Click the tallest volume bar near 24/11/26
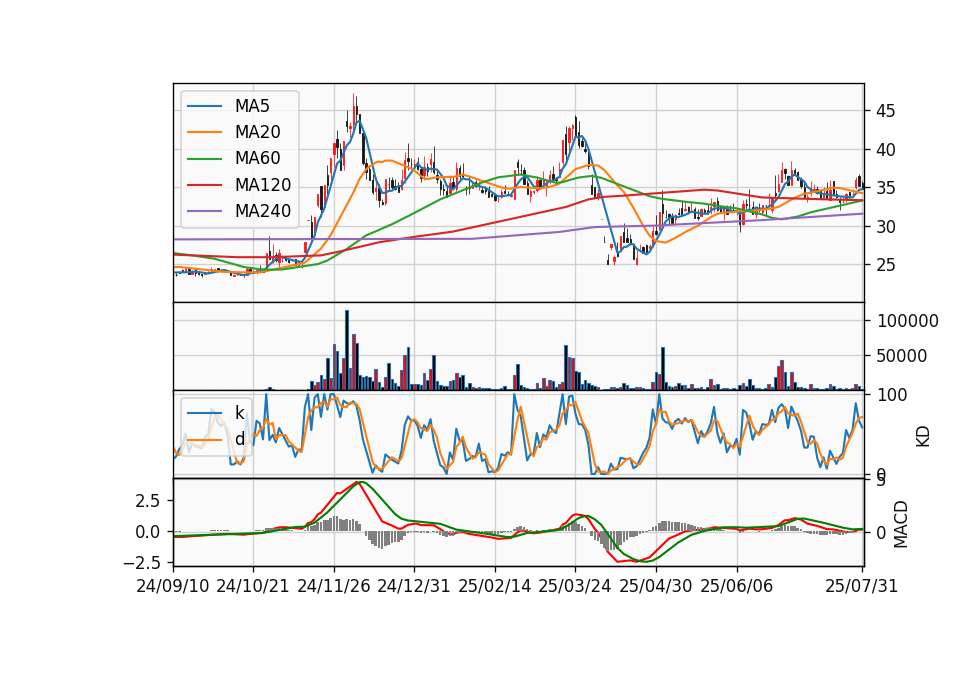The image size is (960, 690). tap(347, 350)
